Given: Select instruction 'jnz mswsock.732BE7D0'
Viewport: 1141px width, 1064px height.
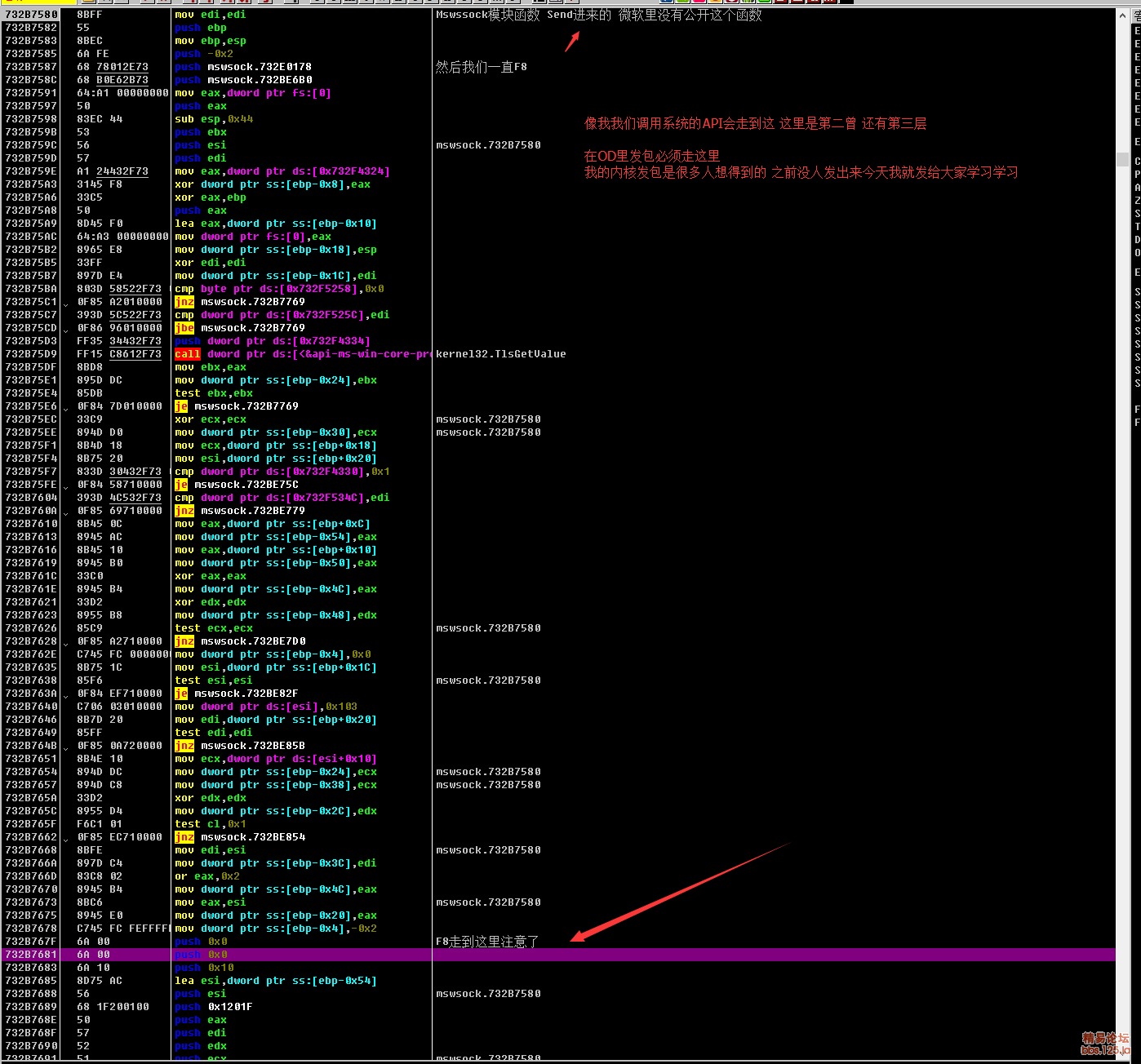Looking at the screenshot, I should click(240, 641).
